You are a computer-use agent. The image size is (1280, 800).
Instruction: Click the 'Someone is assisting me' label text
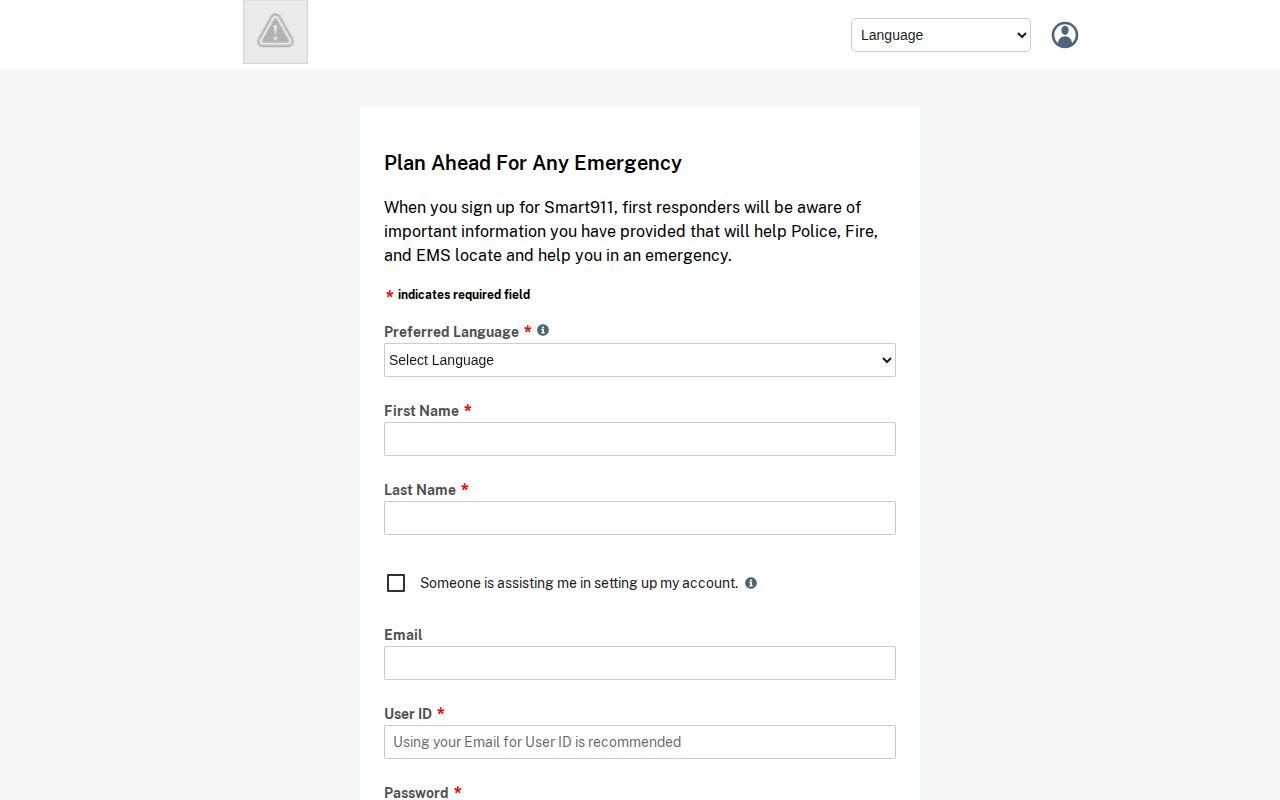click(579, 583)
